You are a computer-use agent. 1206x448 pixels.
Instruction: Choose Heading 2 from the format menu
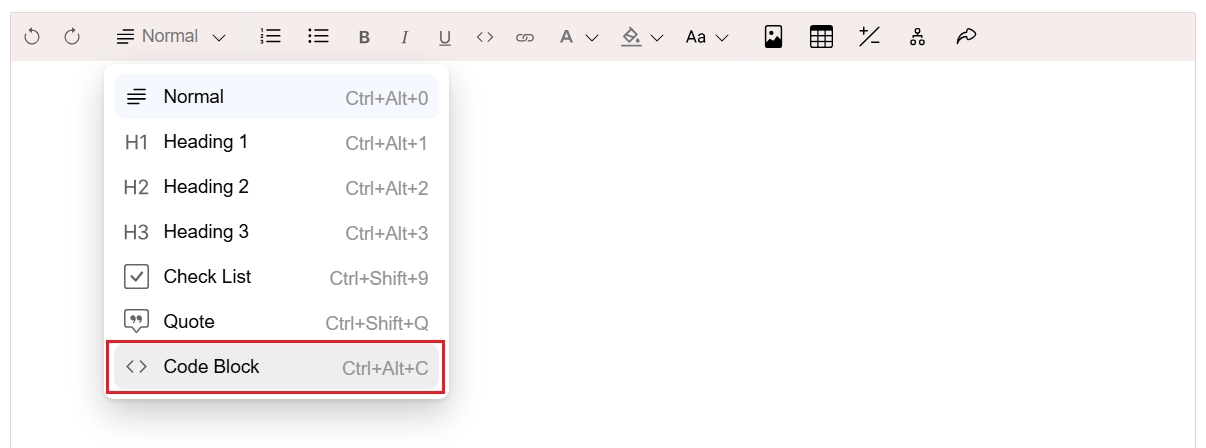[276, 187]
